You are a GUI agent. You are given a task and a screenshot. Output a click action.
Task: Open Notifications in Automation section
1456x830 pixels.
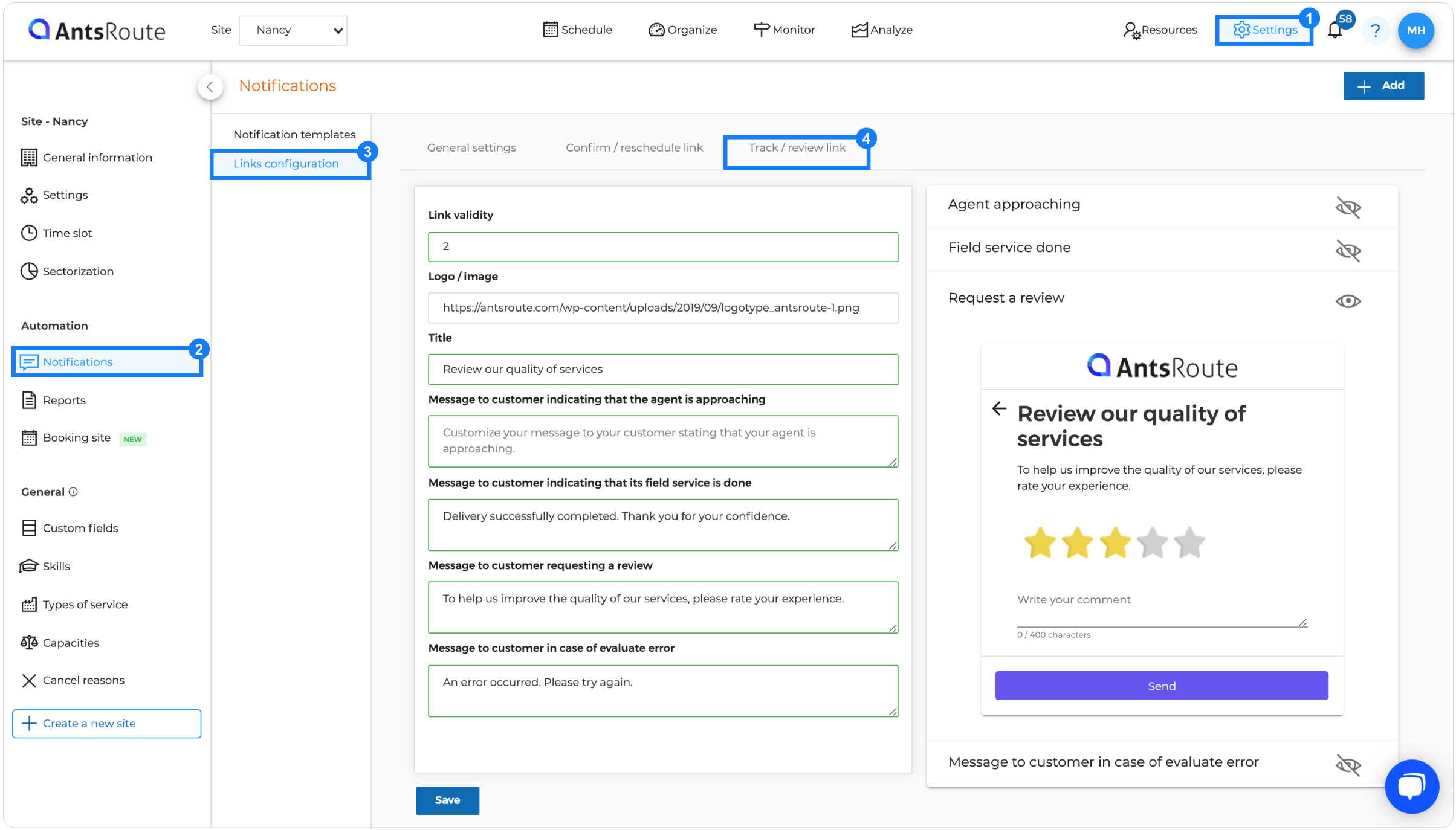tap(106, 362)
